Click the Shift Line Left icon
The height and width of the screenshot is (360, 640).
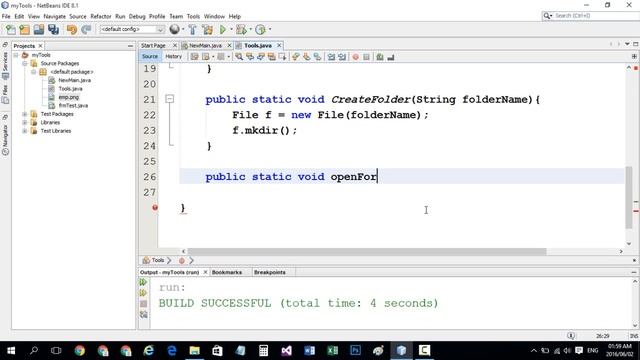(331, 57)
